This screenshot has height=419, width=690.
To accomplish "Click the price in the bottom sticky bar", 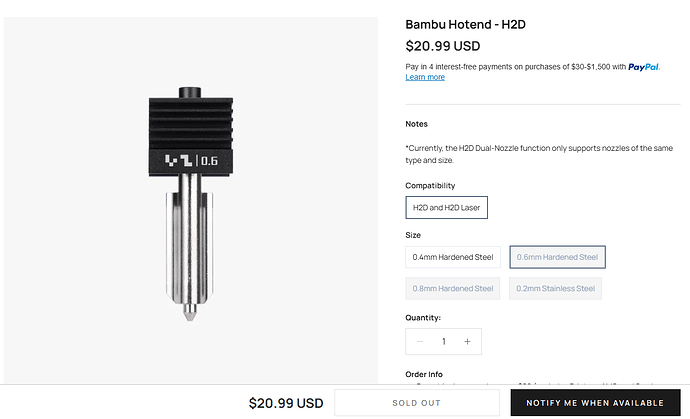I will pyautogui.click(x=286, y=403).
